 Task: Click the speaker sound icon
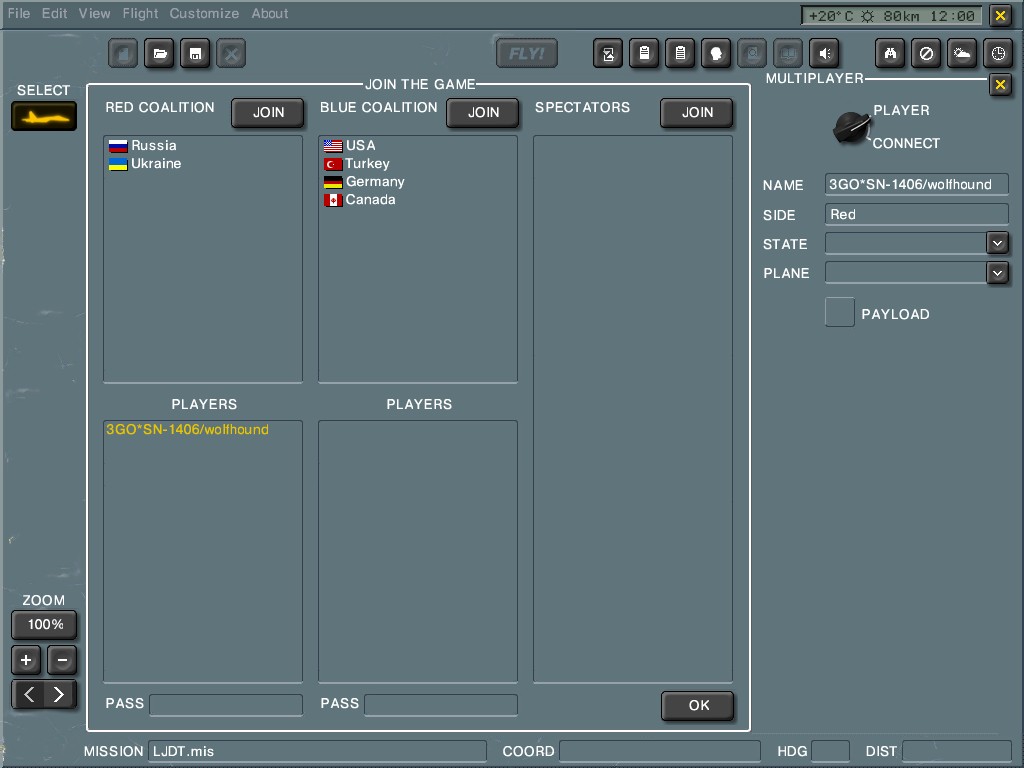tap(824, 54)
